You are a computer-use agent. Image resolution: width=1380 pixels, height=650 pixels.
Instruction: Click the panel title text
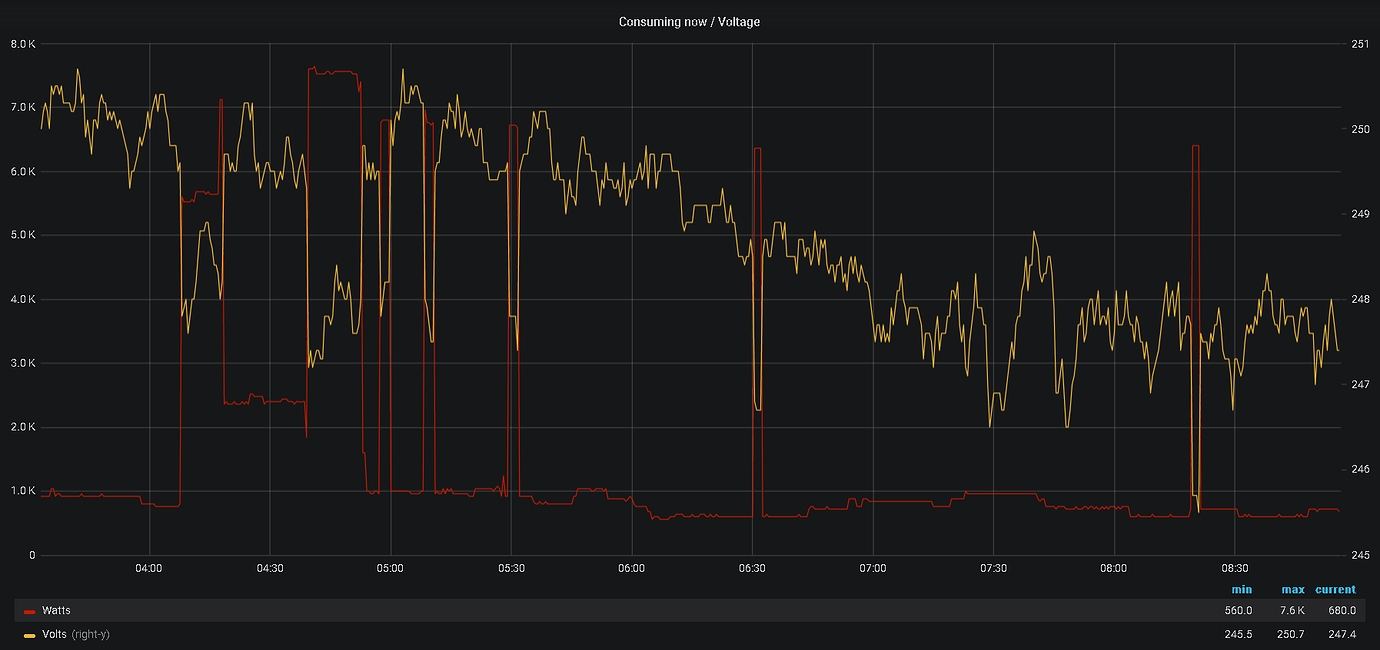click(689, 21)
